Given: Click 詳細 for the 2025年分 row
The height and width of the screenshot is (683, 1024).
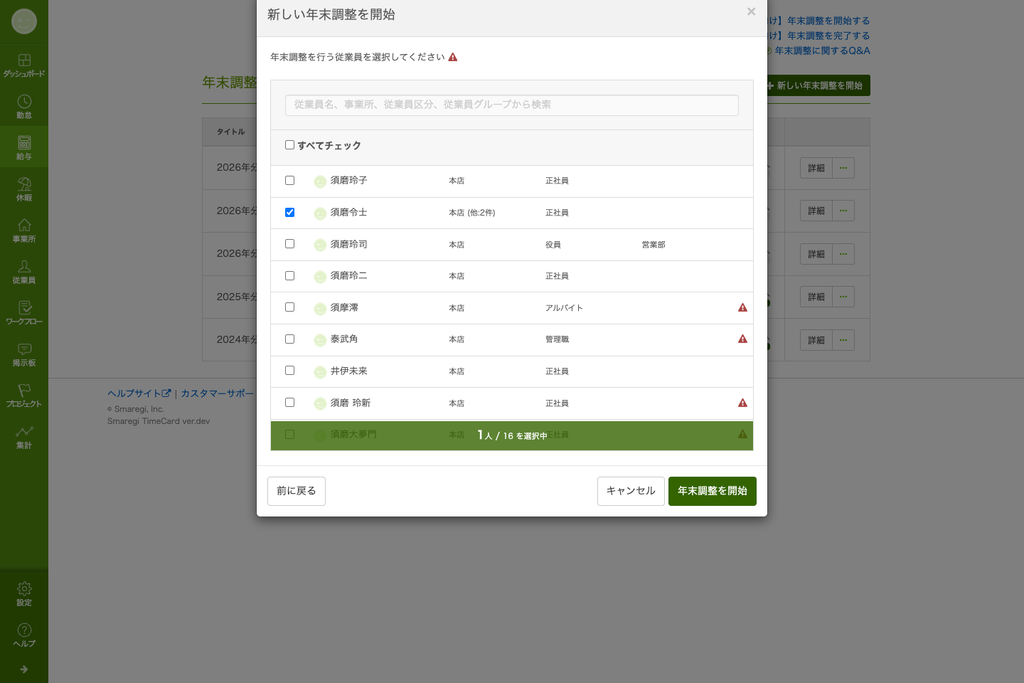Looking at the screenshot, I should click(816, 297).
